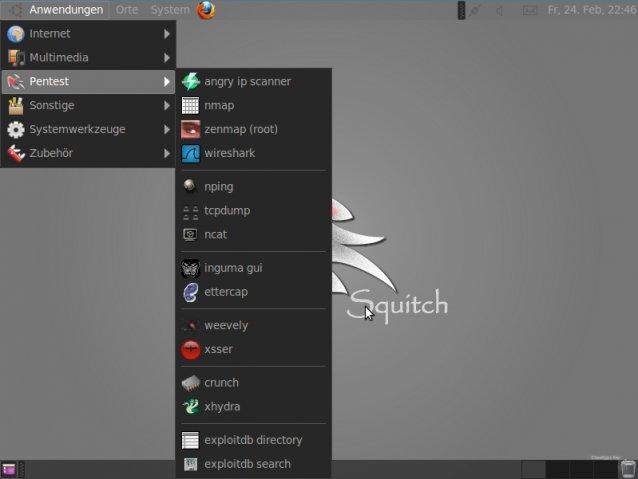Click the Pentest category icon

coord(16,82)
